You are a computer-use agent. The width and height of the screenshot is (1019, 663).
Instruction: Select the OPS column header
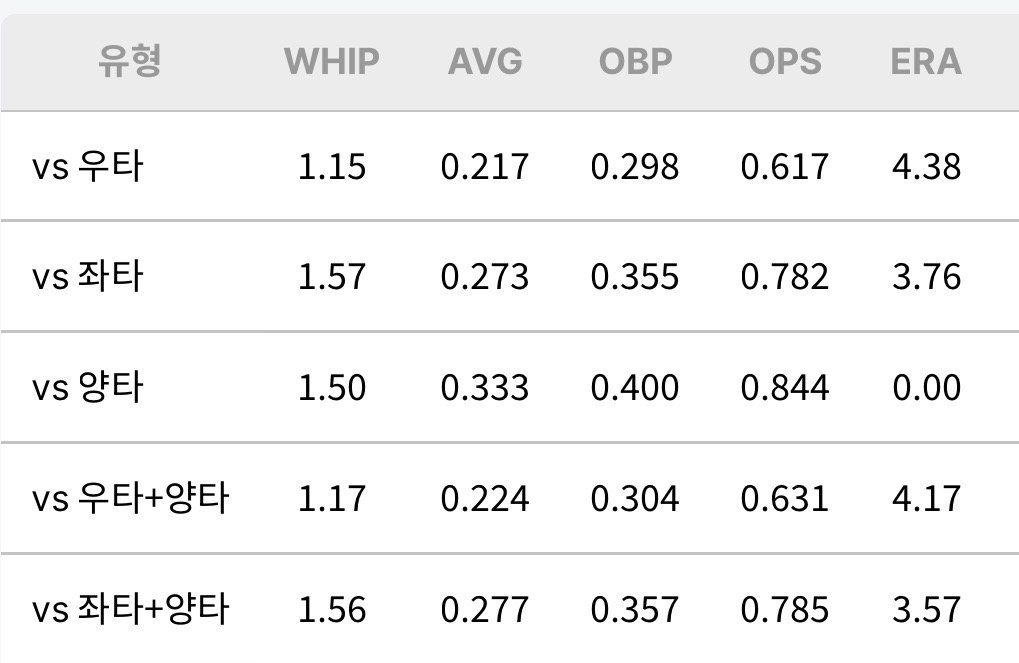coord(785,62)
